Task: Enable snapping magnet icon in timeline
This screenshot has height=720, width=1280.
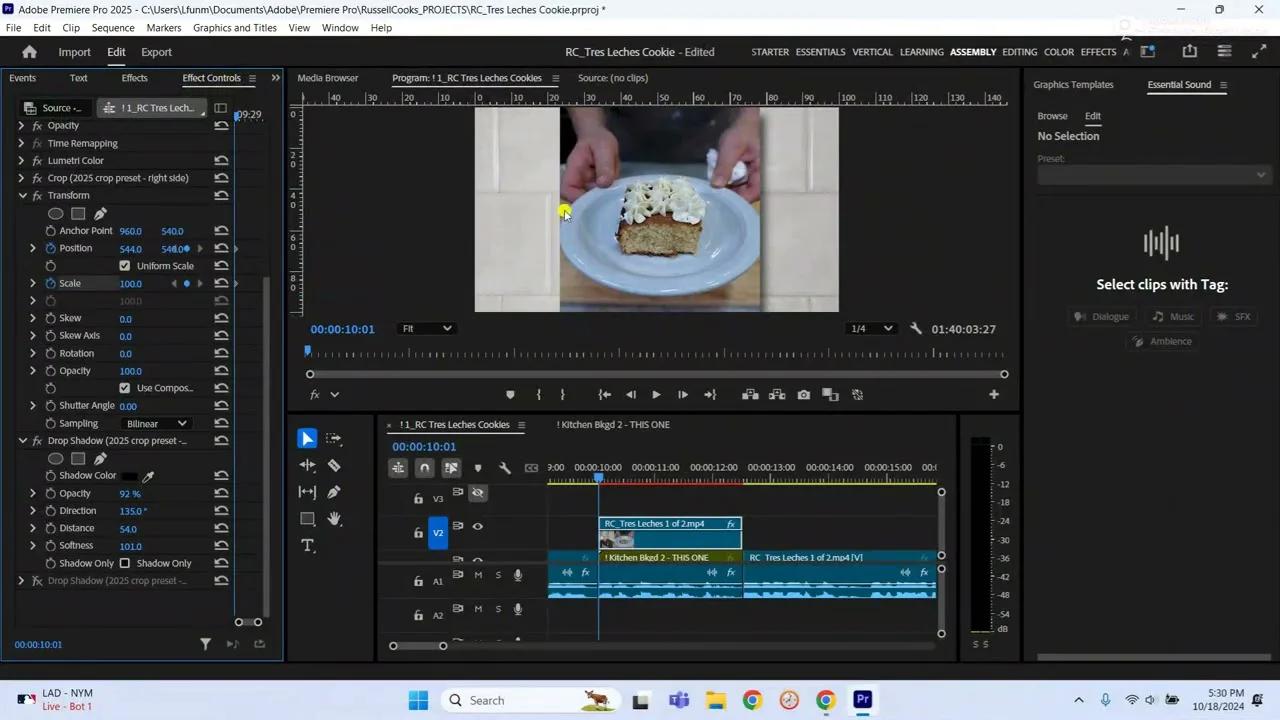Action: 424,467
